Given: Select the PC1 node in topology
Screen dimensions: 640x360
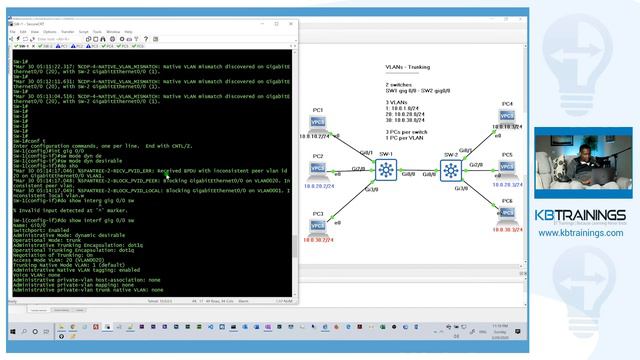Looking at the screenshot, I should click(x=318, y=122).
